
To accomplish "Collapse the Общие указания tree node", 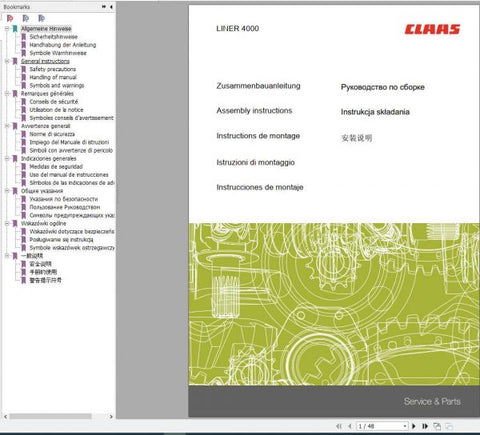I will point(7,191).
